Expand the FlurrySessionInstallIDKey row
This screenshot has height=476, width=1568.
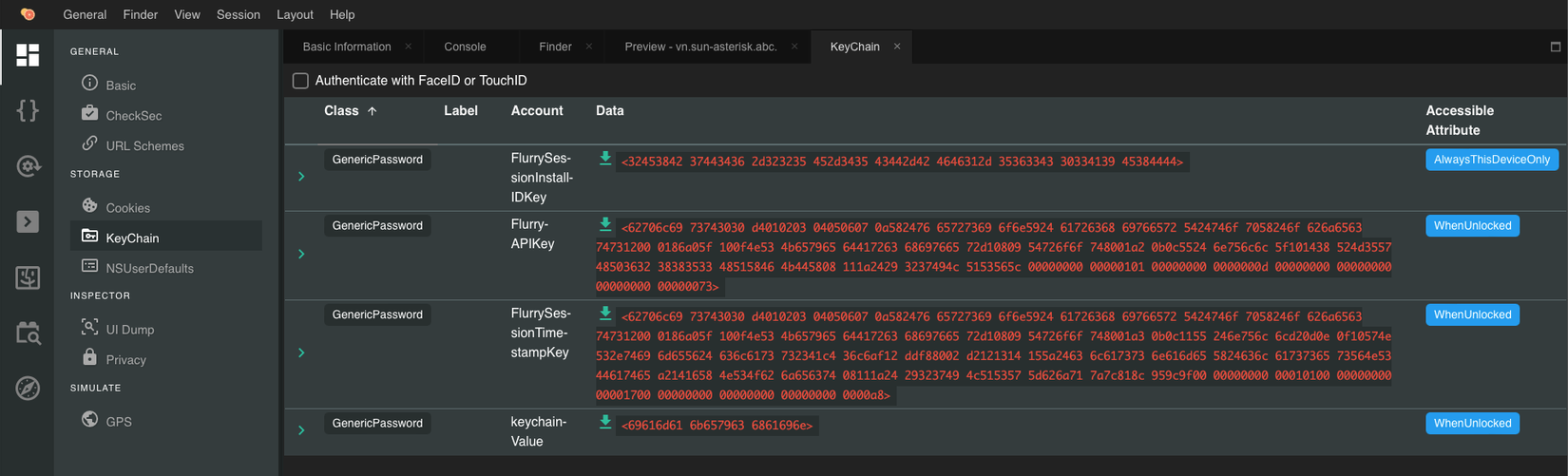click(x=301, y=177)
